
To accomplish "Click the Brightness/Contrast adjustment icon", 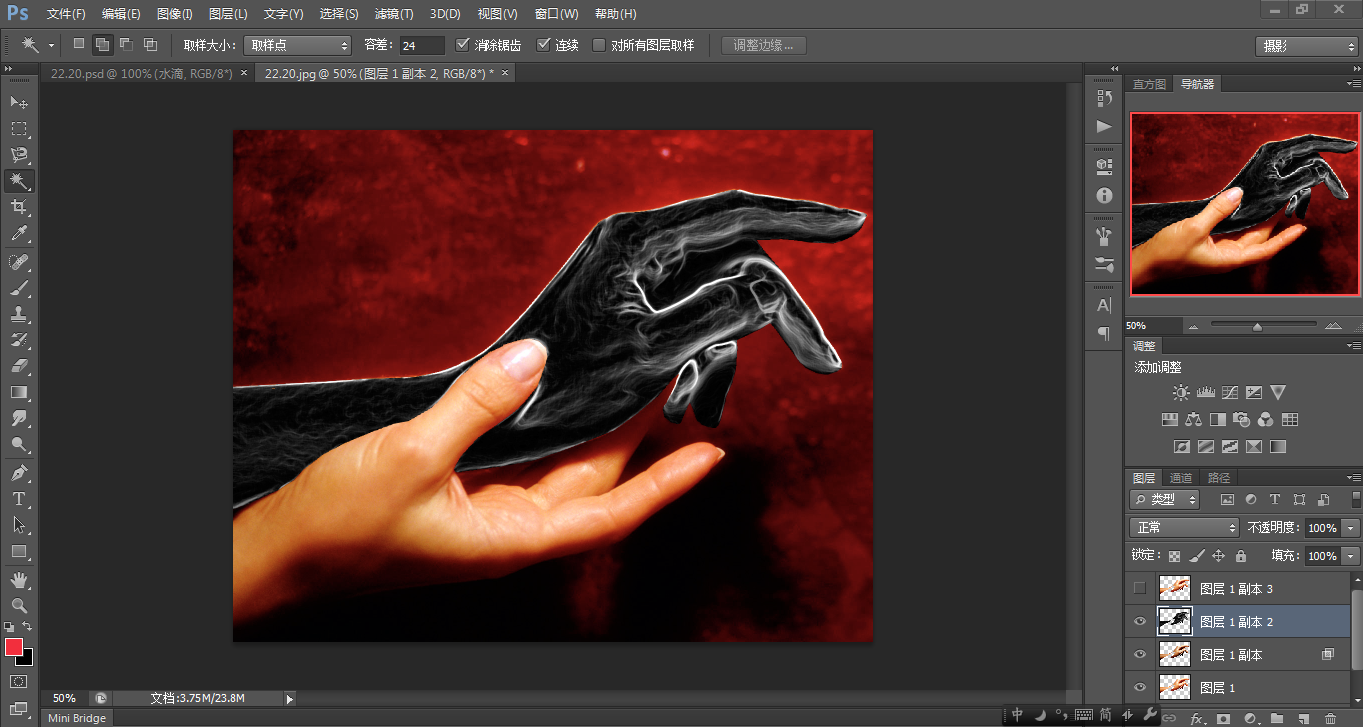I will click(x=1181, y=393).
